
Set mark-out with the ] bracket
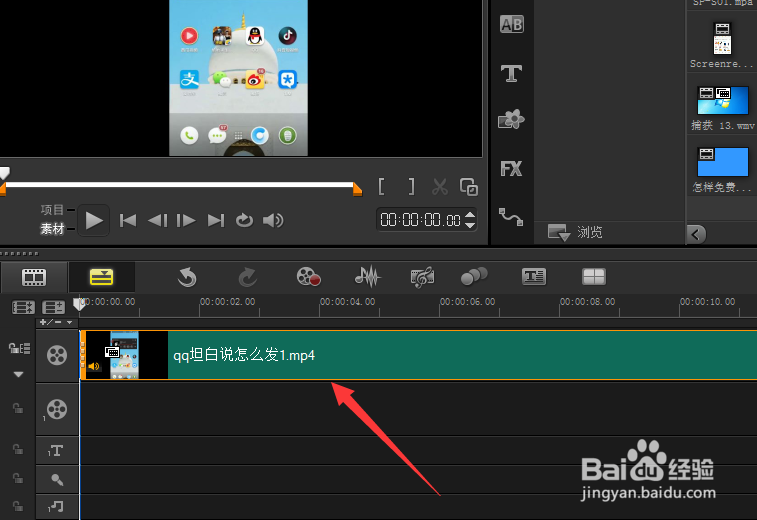[411, 186]
